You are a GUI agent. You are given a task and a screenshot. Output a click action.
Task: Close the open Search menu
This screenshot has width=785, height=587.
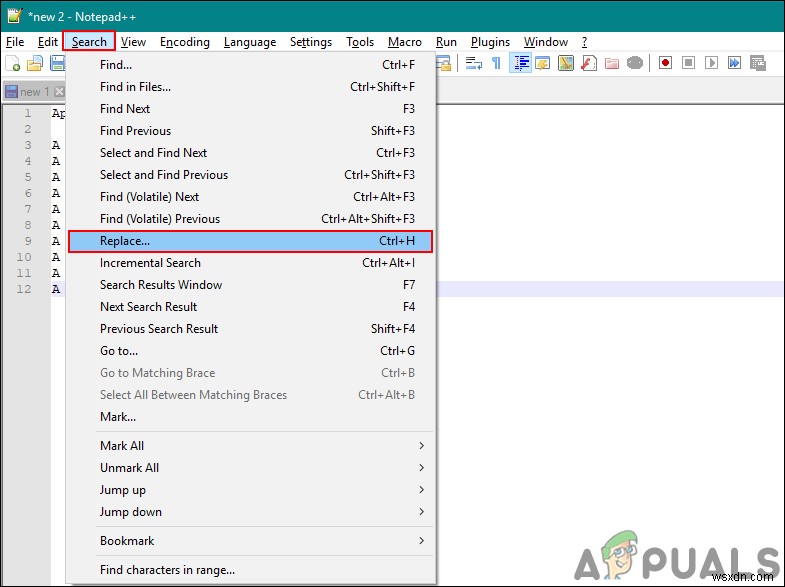[89, 42]
